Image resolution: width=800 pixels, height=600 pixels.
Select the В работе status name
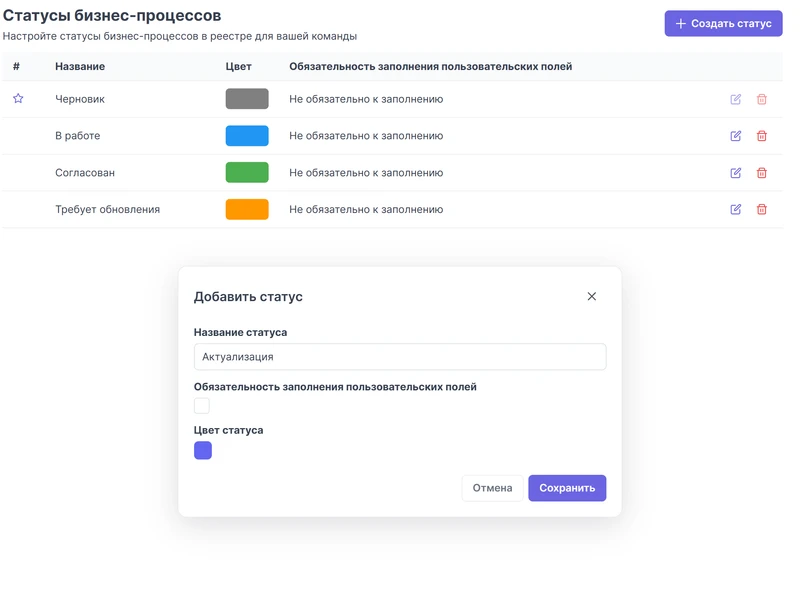point(78,136)
